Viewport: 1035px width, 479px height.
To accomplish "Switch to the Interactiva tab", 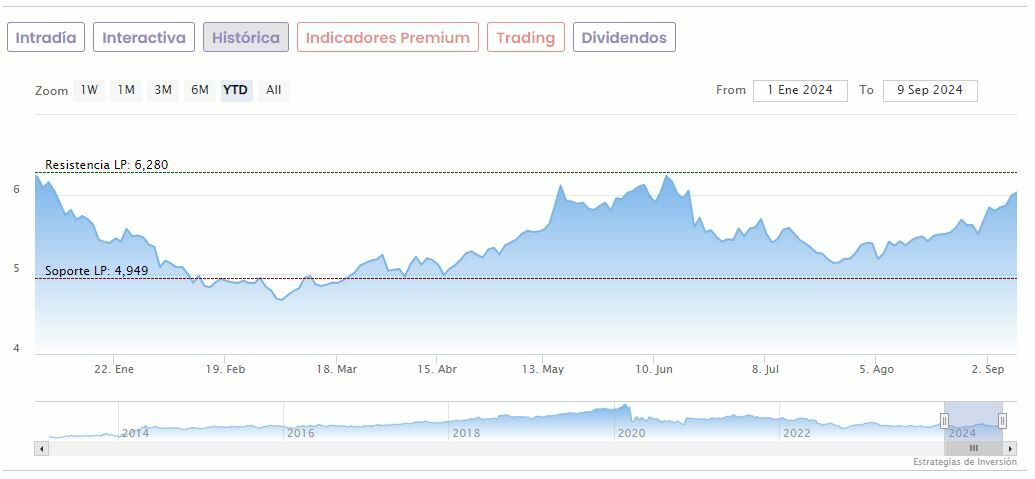I will 144,38.
